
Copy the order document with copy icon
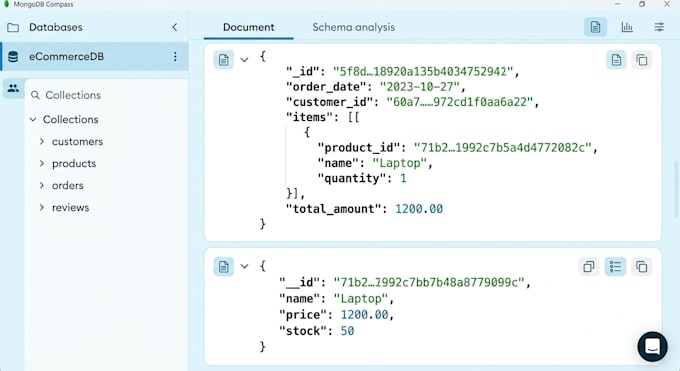click(x=642, y=60)
